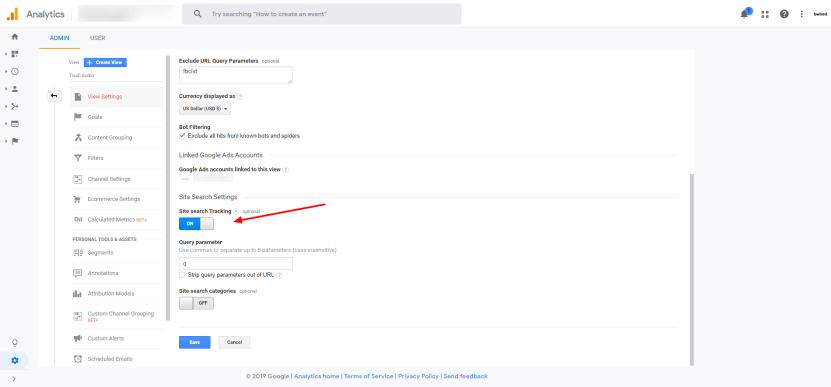831x387 pixels.
Task: Open Conversions flag icon in sidebar
Action: pyautogui.click(x=15, y=141)
